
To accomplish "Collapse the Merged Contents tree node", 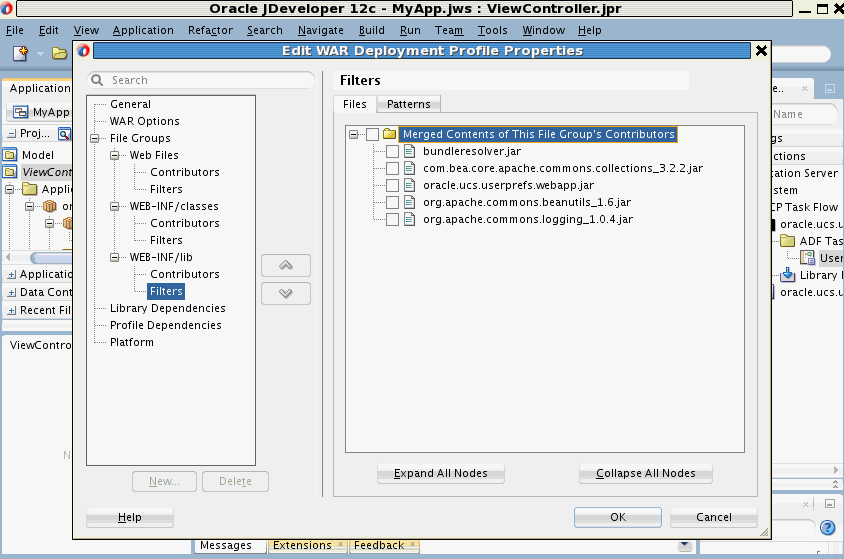I will coord(354,135).
